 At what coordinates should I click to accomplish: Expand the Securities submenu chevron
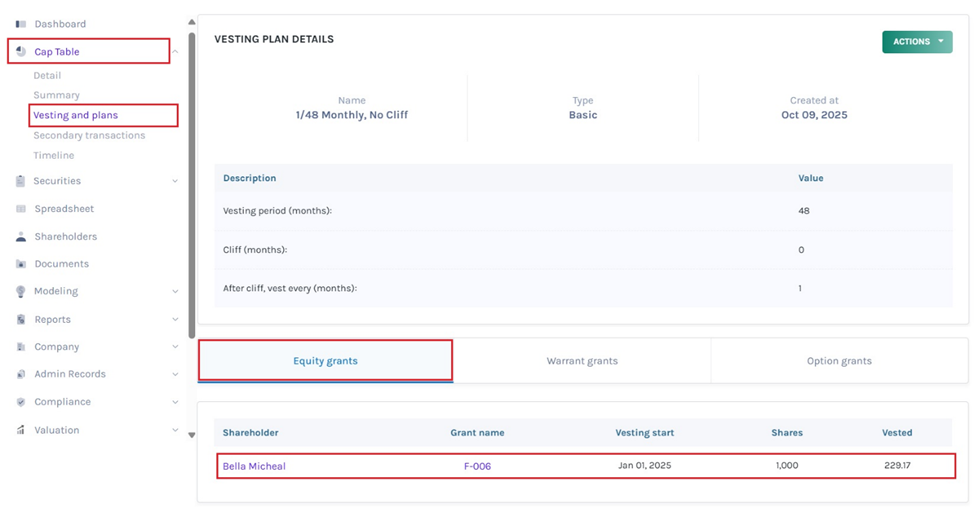[x=175, y=181]
